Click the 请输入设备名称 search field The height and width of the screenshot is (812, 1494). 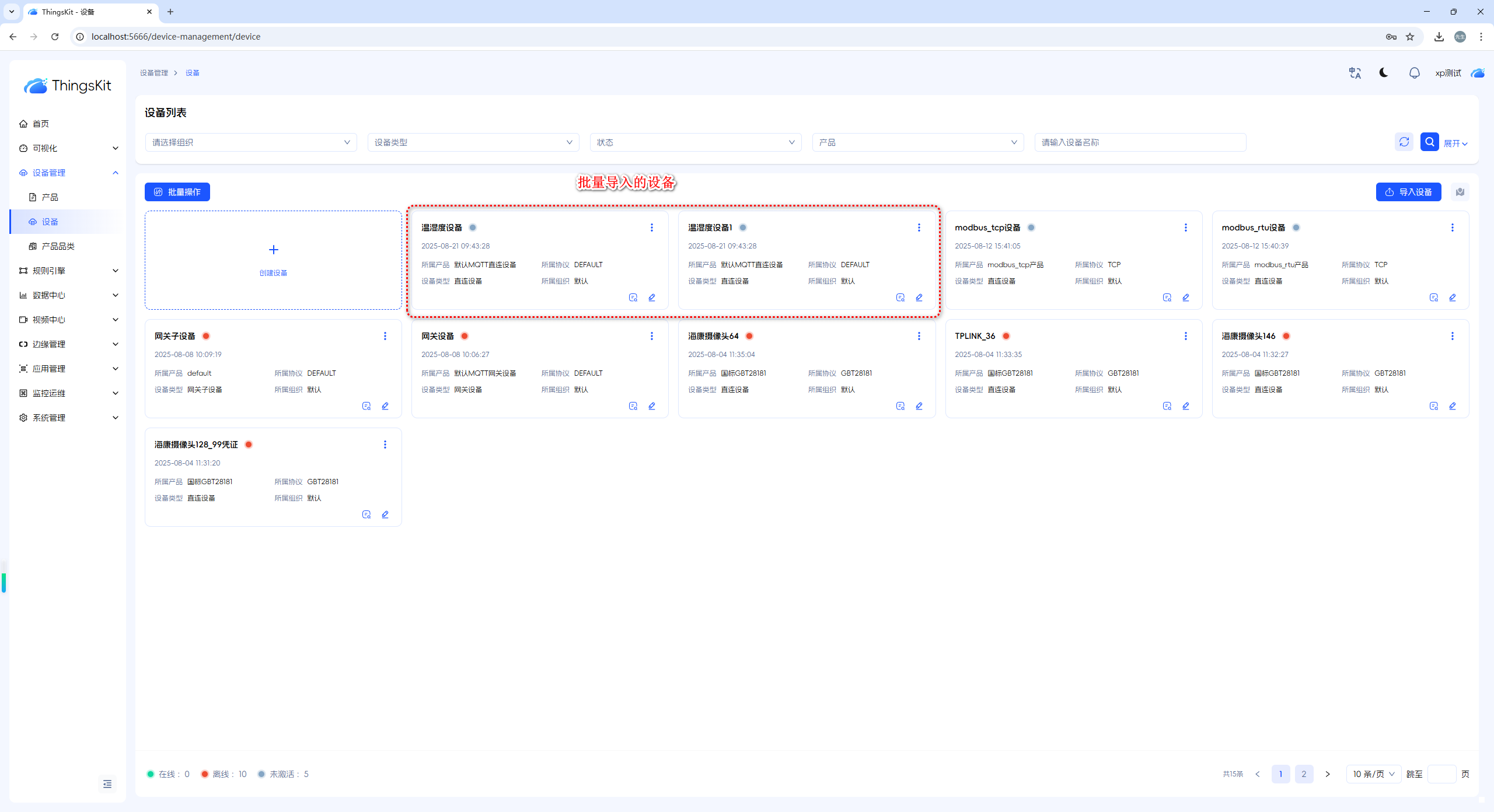1140,142
